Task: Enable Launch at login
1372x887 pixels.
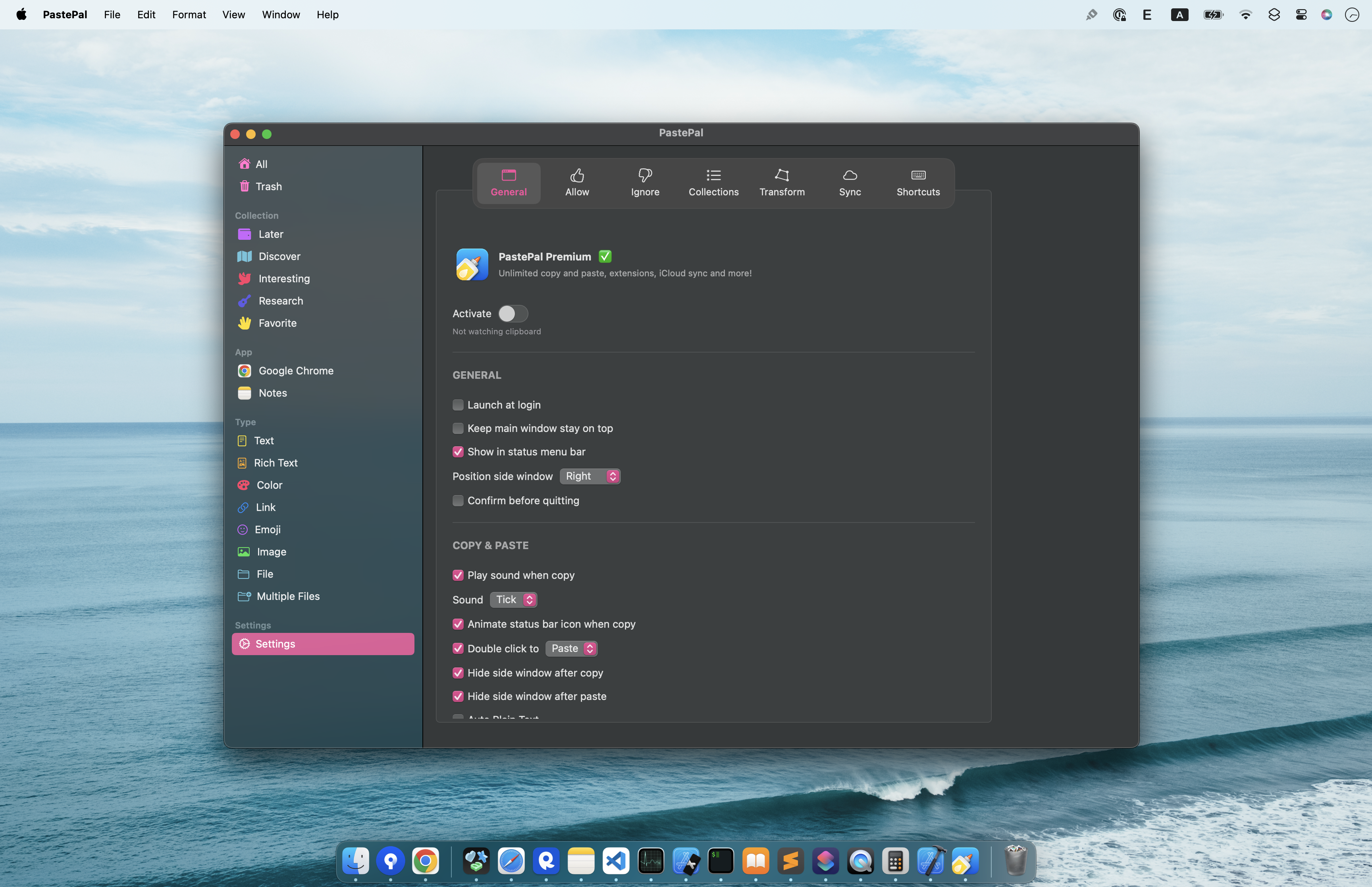Action: point(458,405)
